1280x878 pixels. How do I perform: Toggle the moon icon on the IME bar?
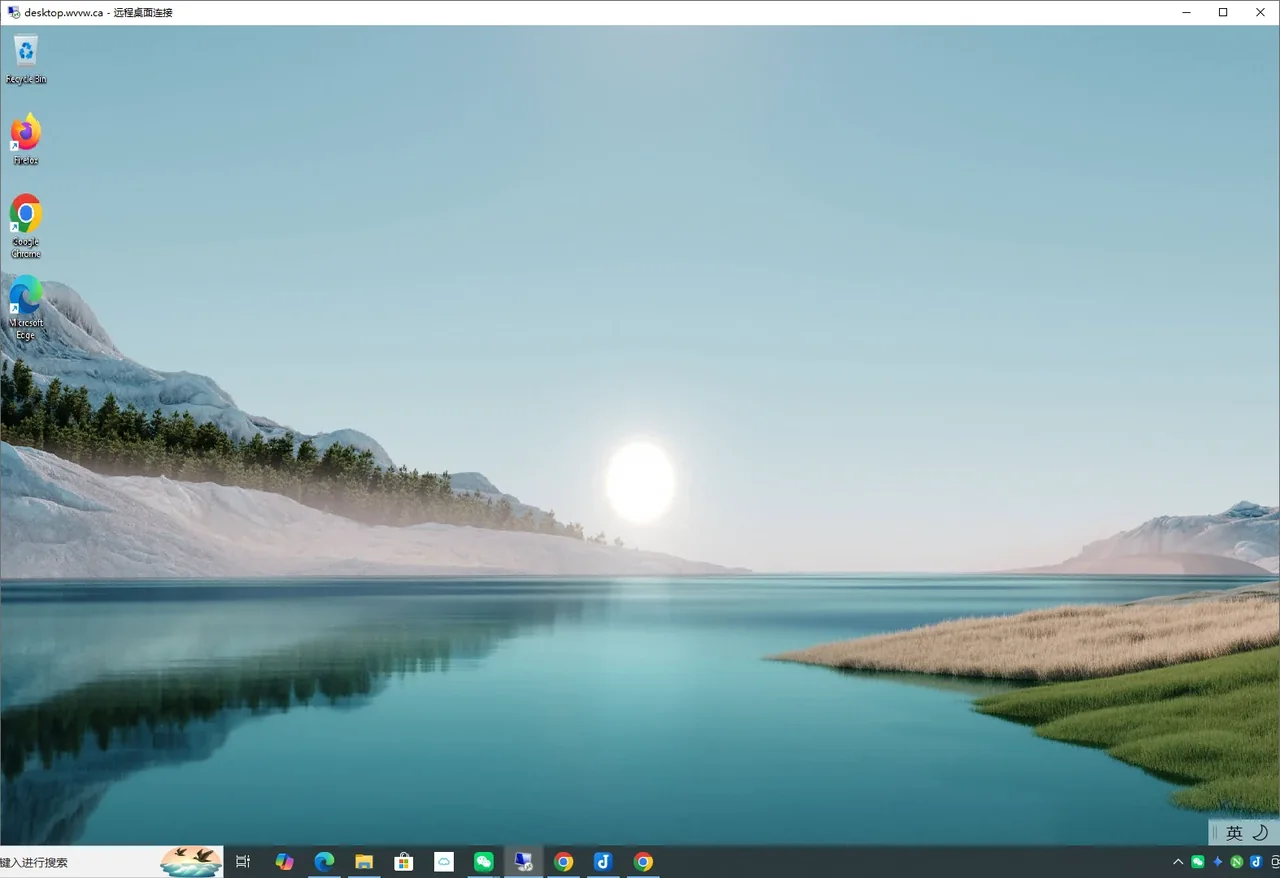pyautogui.click(x=1260, y=833)
